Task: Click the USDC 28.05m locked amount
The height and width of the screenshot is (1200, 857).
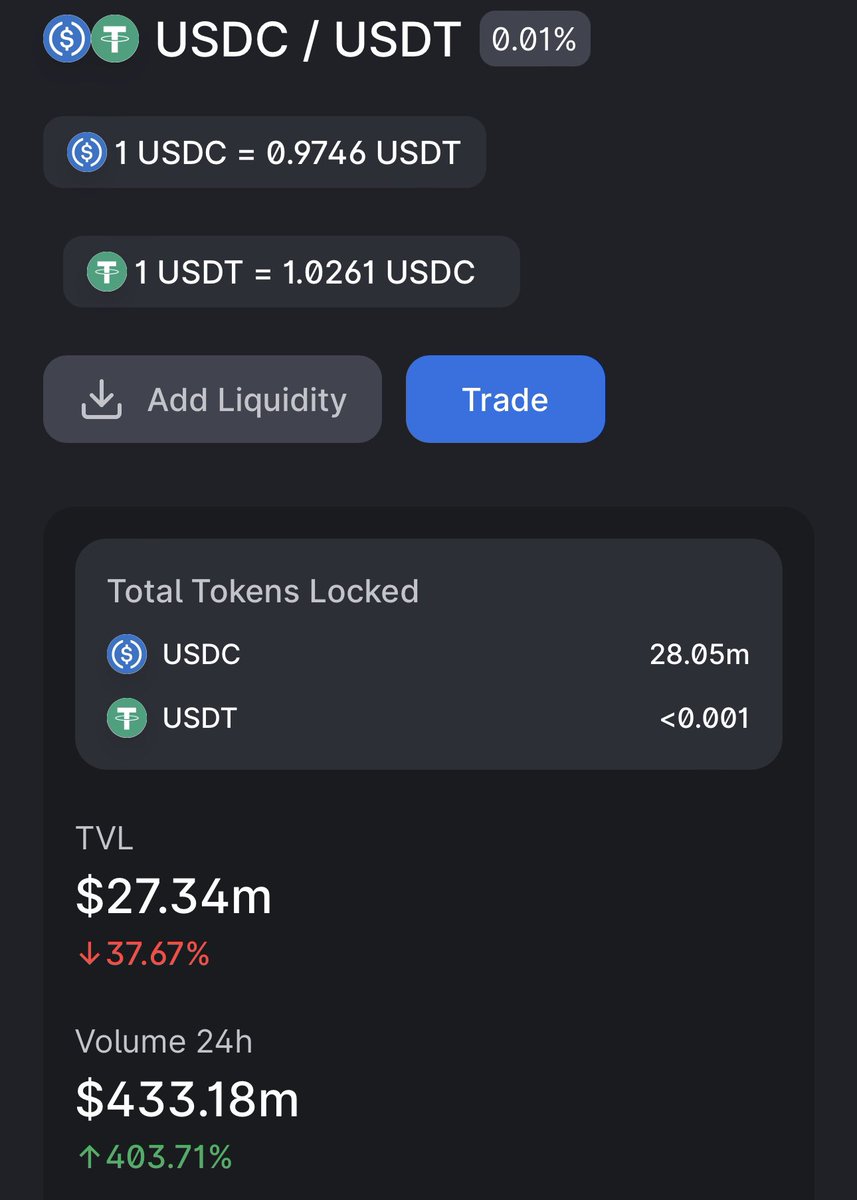Action: point(699,654)
